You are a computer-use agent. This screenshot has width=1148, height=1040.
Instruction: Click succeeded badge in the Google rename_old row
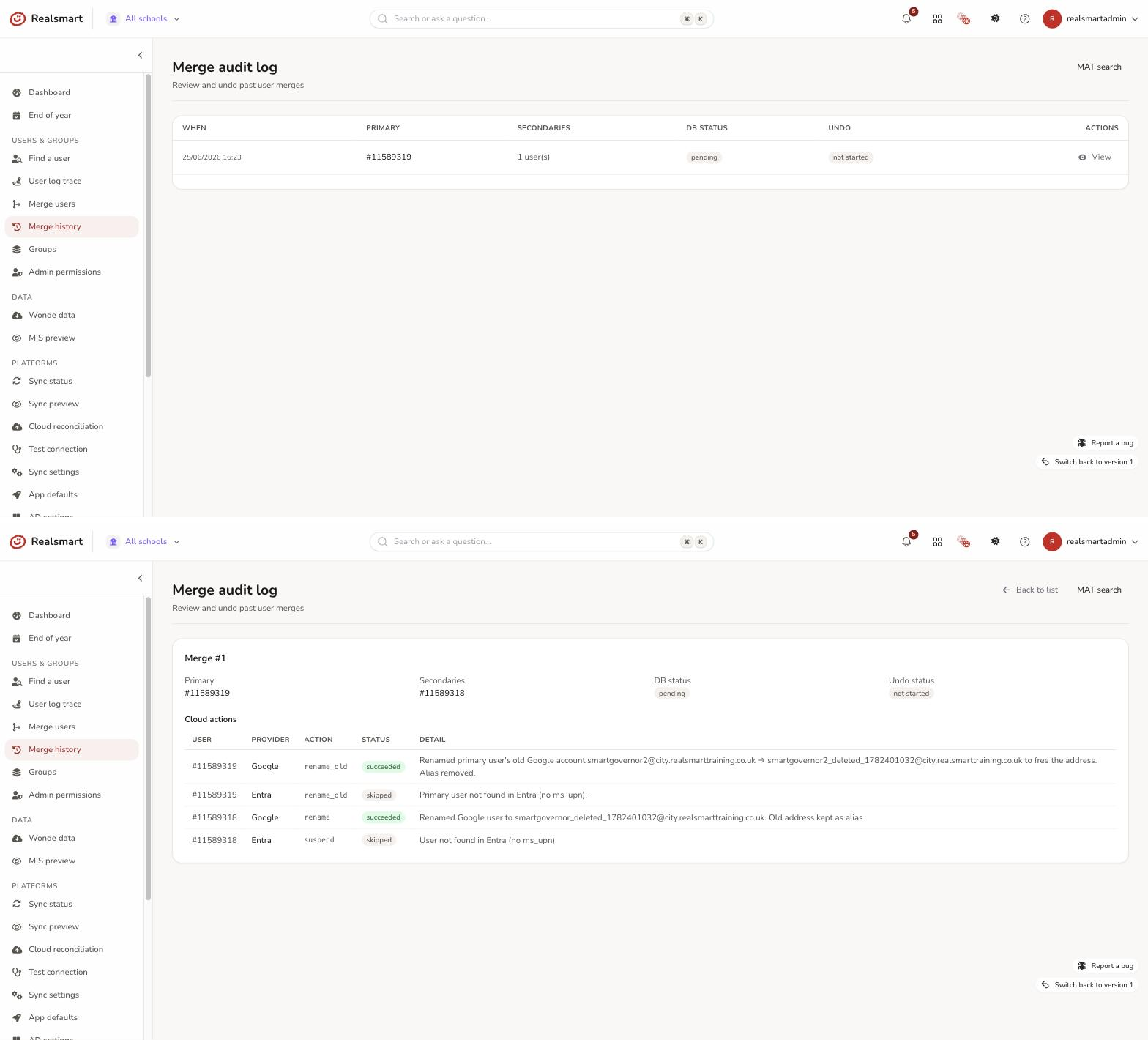point(384,767)
